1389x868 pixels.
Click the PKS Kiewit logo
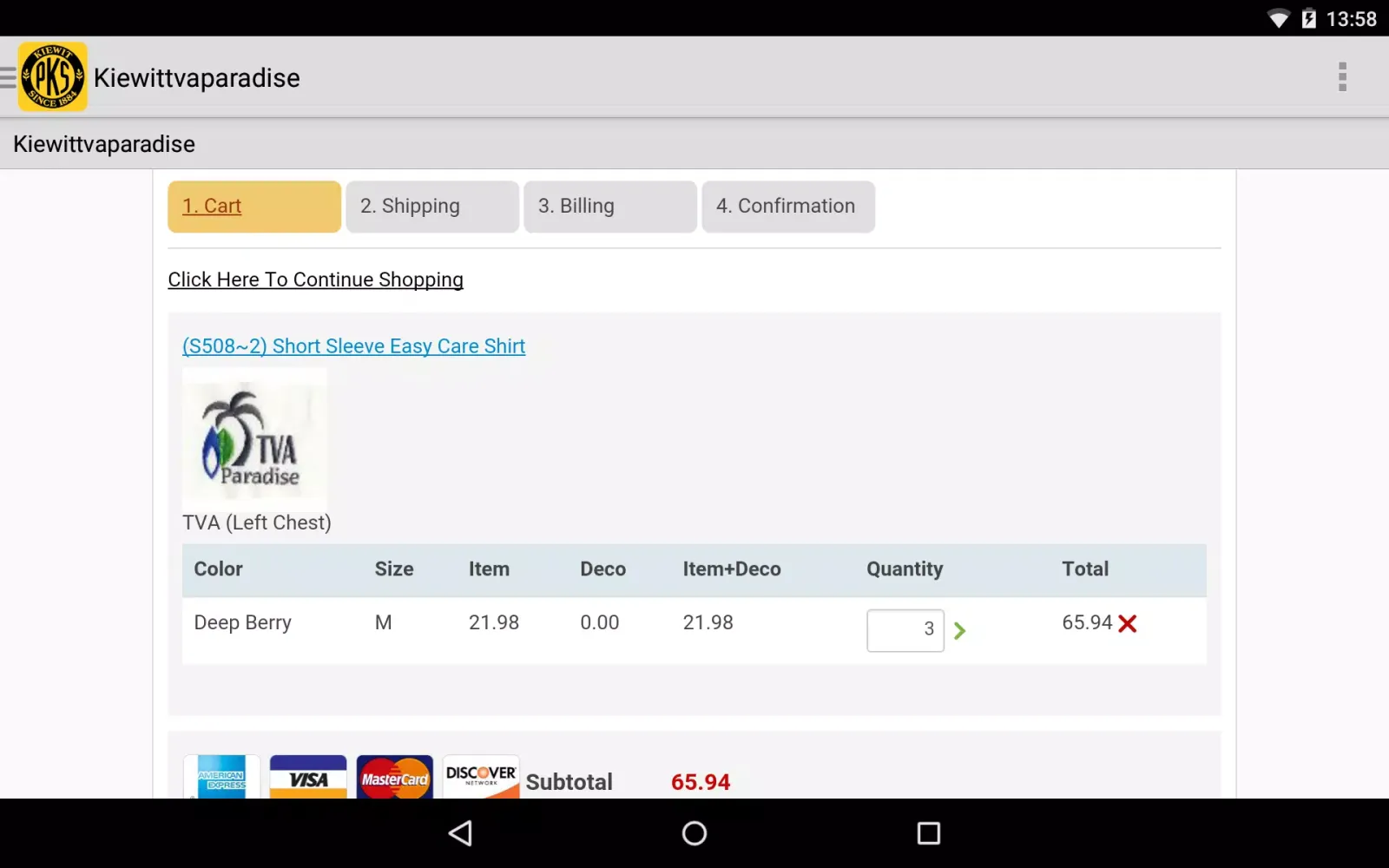52,76
